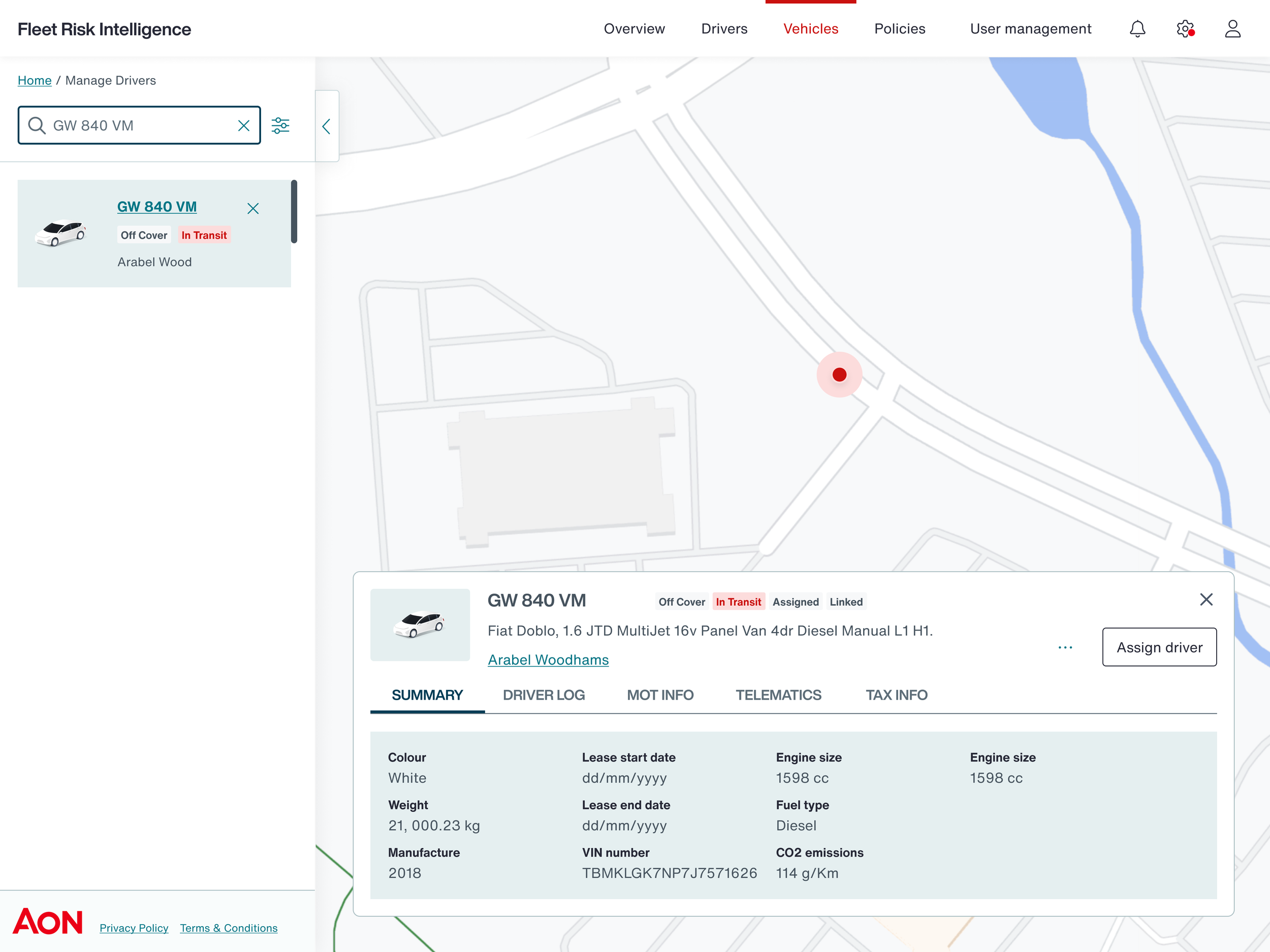Click the results list scrollbar
The image size is (1270, 952).
tap(294, 212)
